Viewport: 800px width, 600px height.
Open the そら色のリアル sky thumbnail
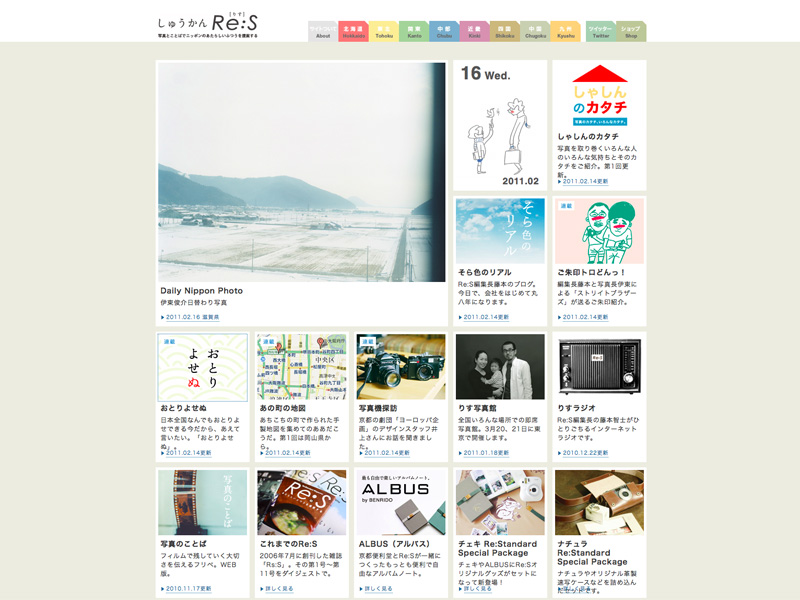[x=500, y=231]
